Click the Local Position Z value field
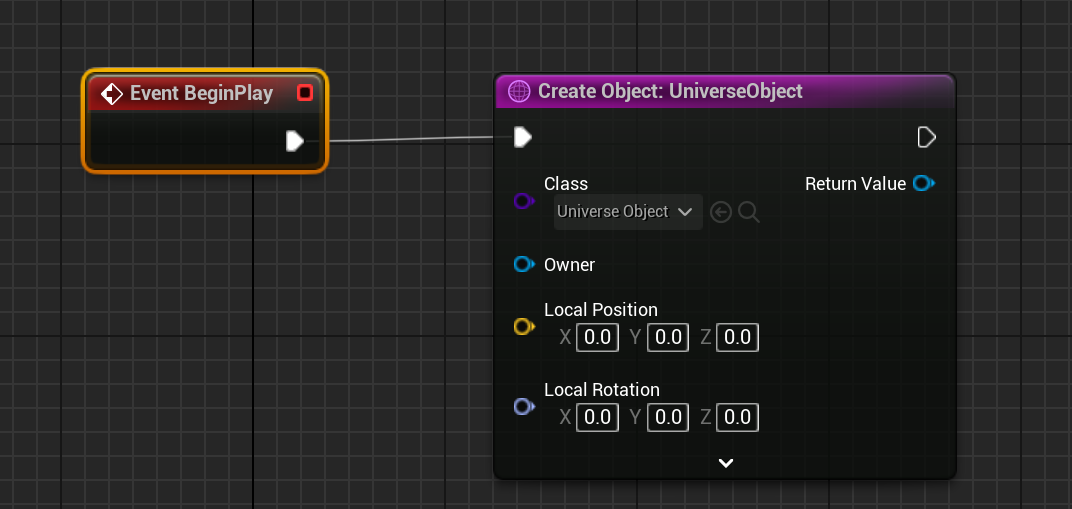This screenshot has height=509, width=1072. [x=737, y=338]
